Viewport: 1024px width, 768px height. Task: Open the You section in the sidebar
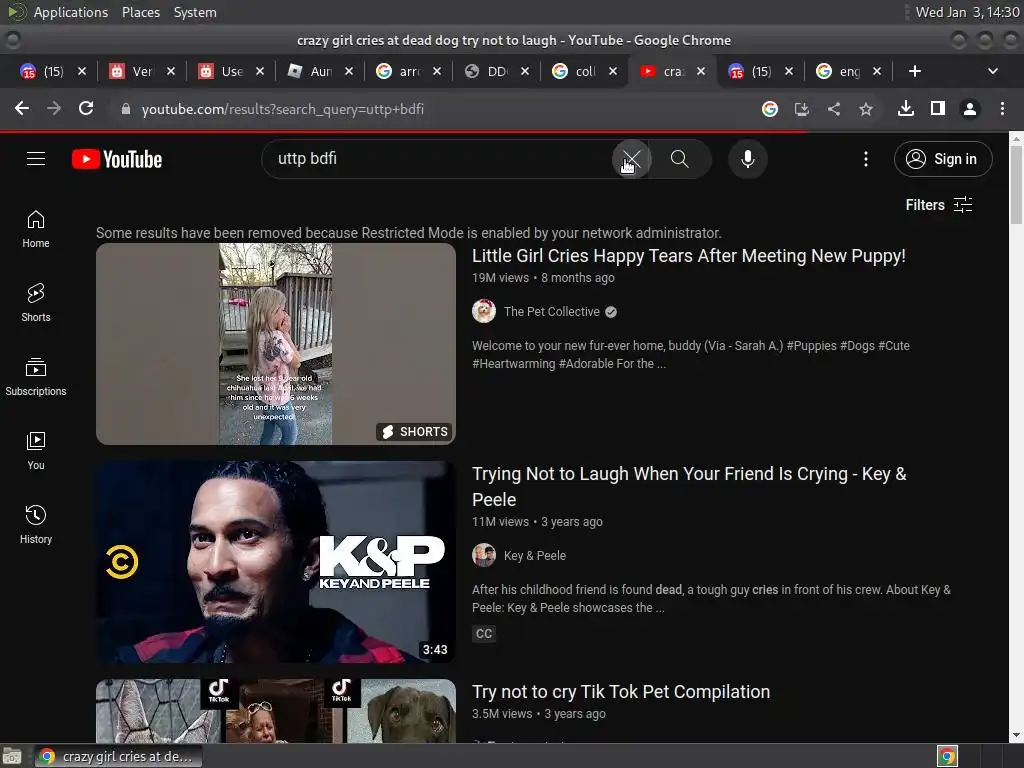(x=36, y=451)
